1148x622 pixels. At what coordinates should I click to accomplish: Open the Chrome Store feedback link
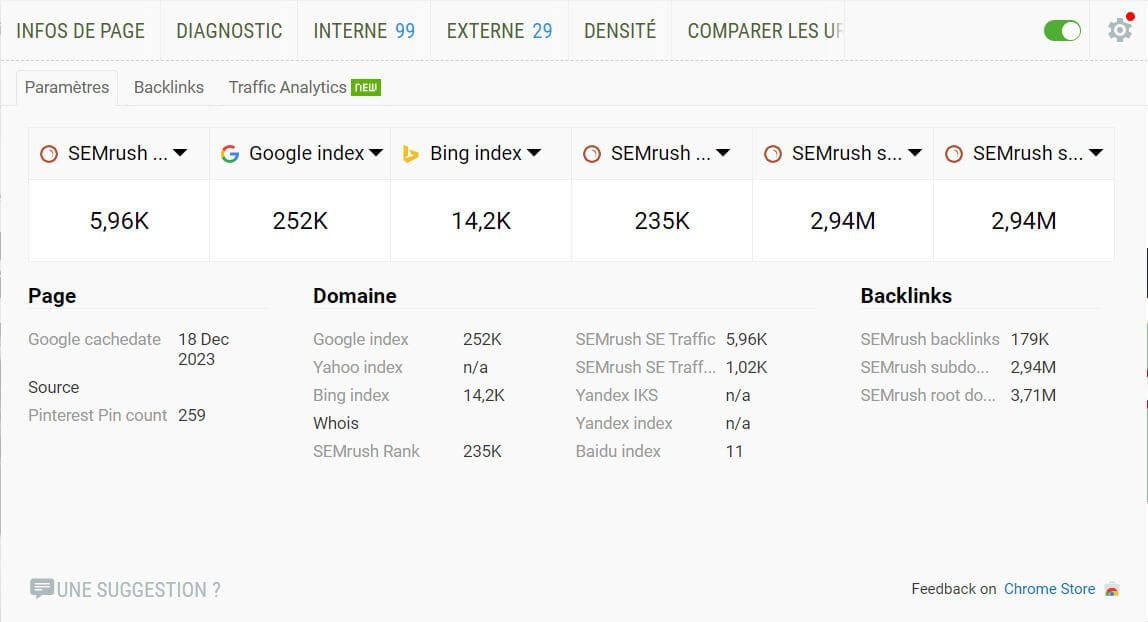(x=1049, y=589)
